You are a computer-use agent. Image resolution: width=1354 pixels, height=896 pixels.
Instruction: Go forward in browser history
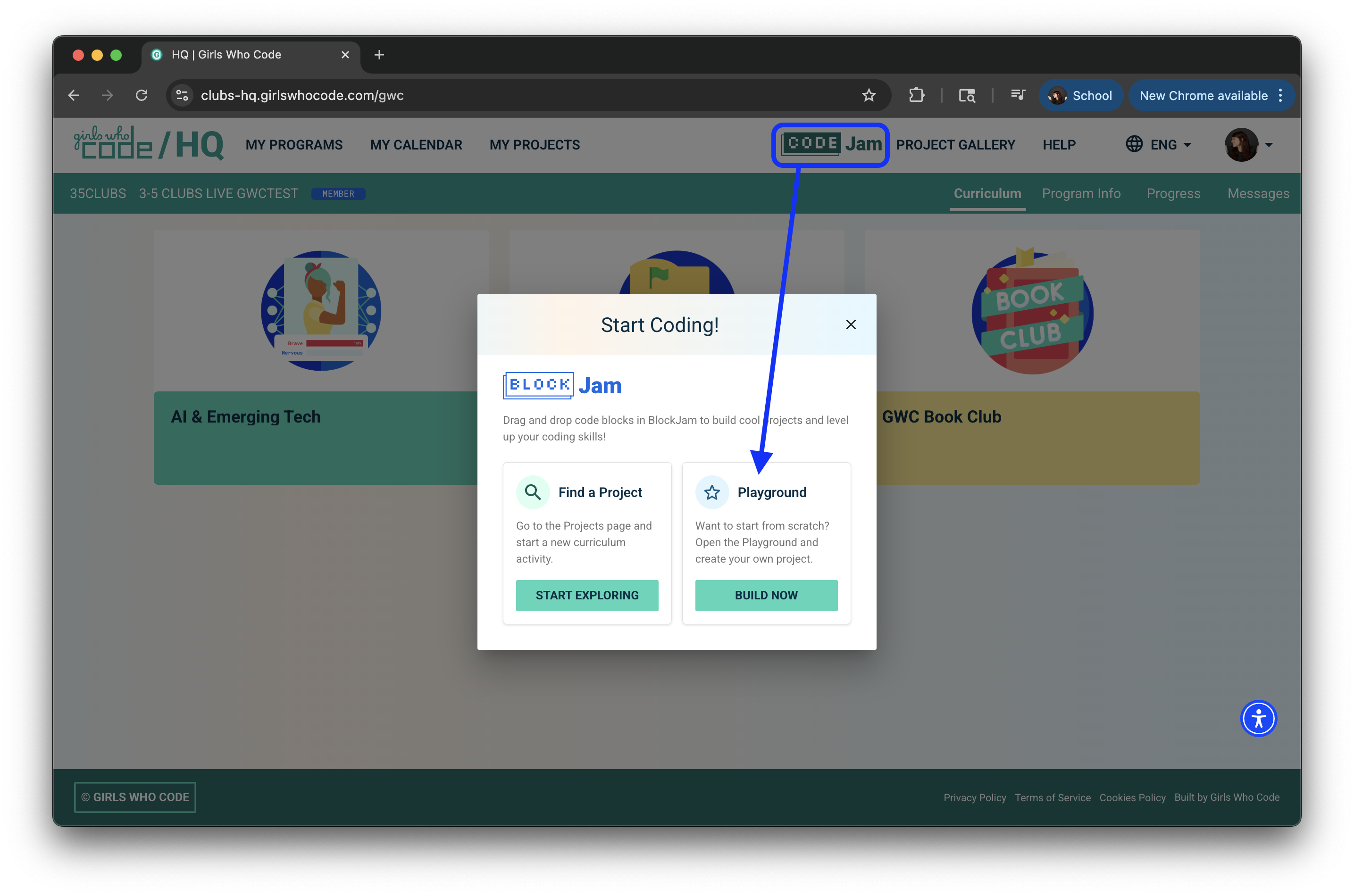click(108, 95)
